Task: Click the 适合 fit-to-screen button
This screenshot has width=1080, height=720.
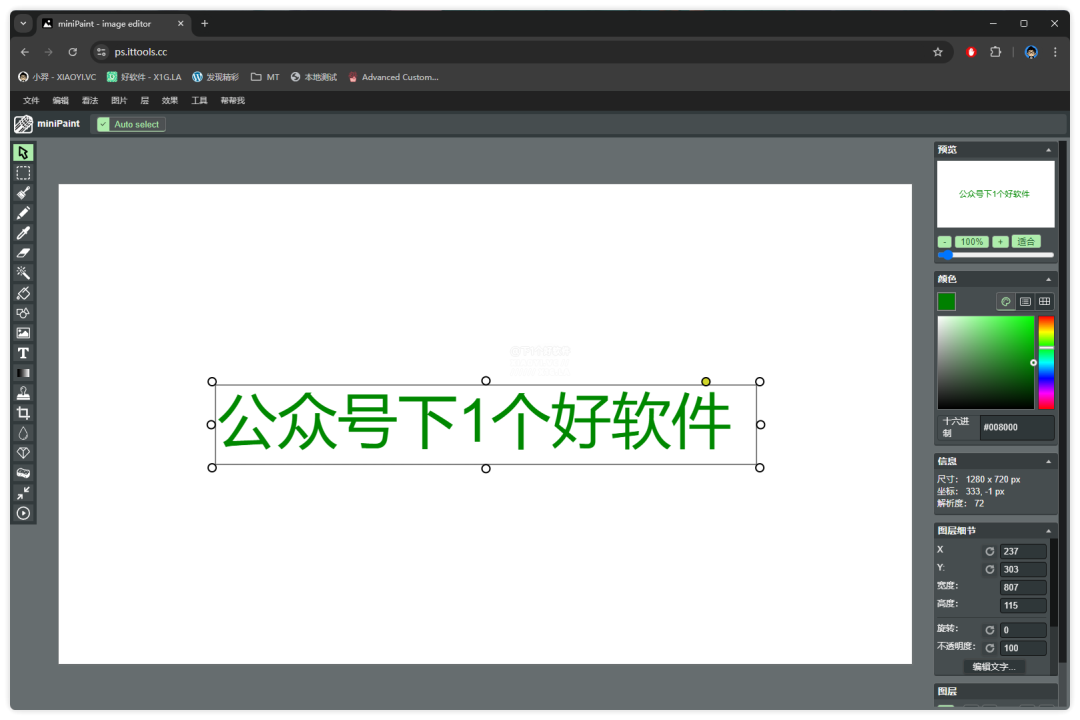Action: click(x=1026, y=242)
